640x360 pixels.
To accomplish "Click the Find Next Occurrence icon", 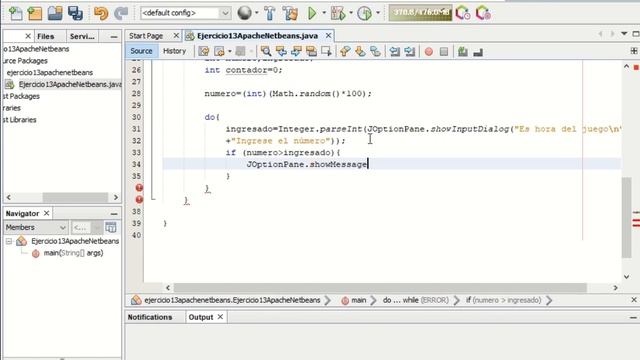I will point(296,51).
